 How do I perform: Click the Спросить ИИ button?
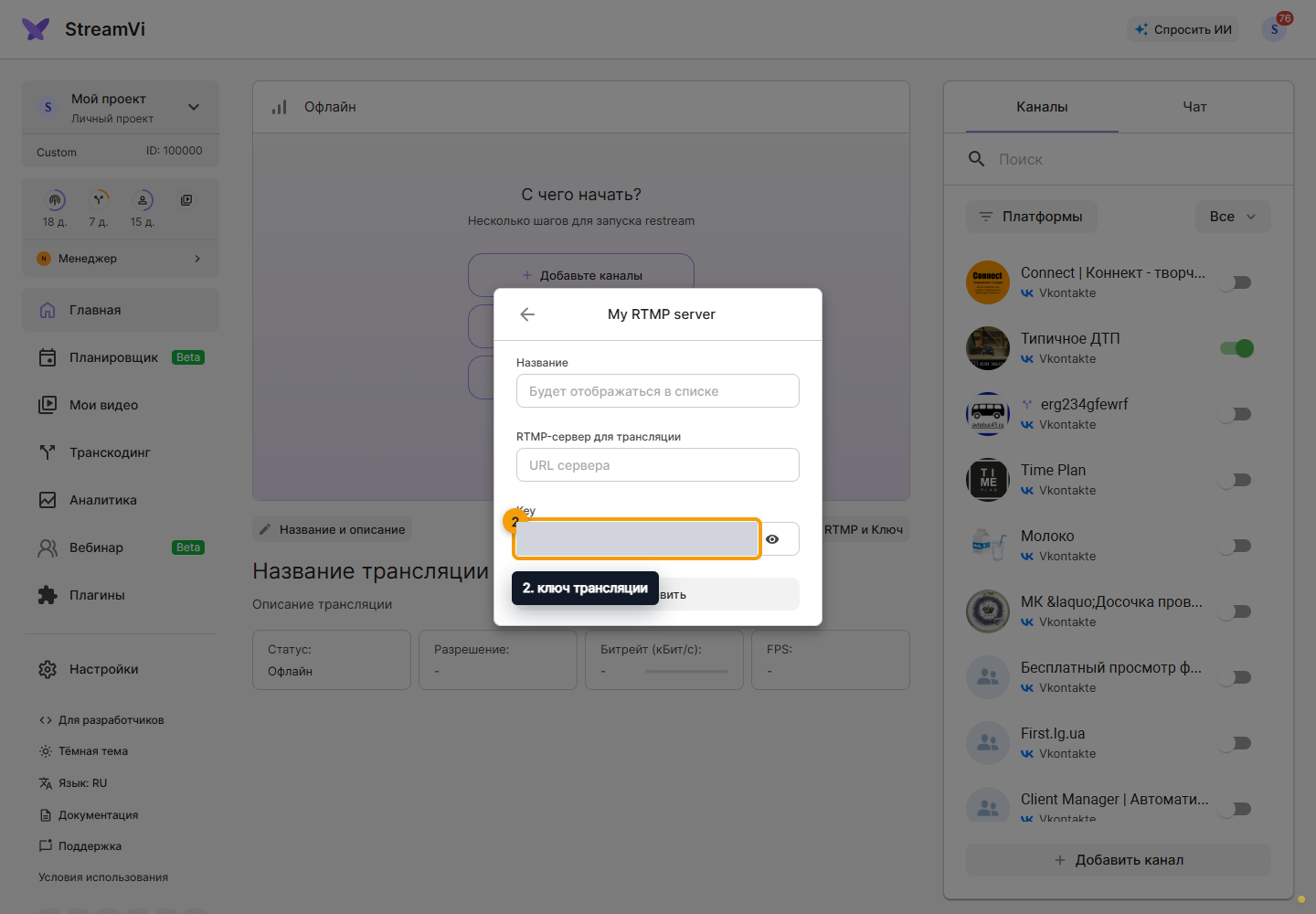pyautogui.click(x=1183, y=29)
